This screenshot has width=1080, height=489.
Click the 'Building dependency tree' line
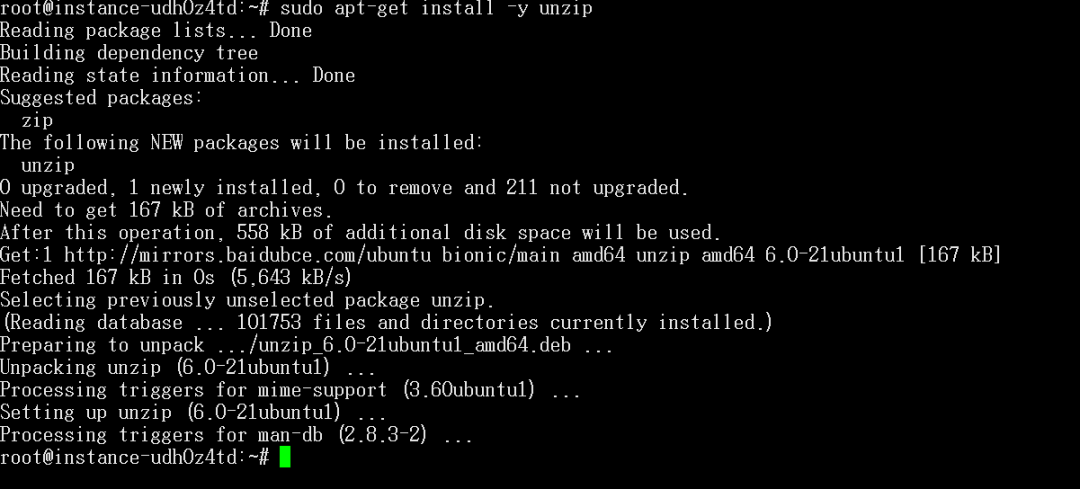[x=129, y=54]
